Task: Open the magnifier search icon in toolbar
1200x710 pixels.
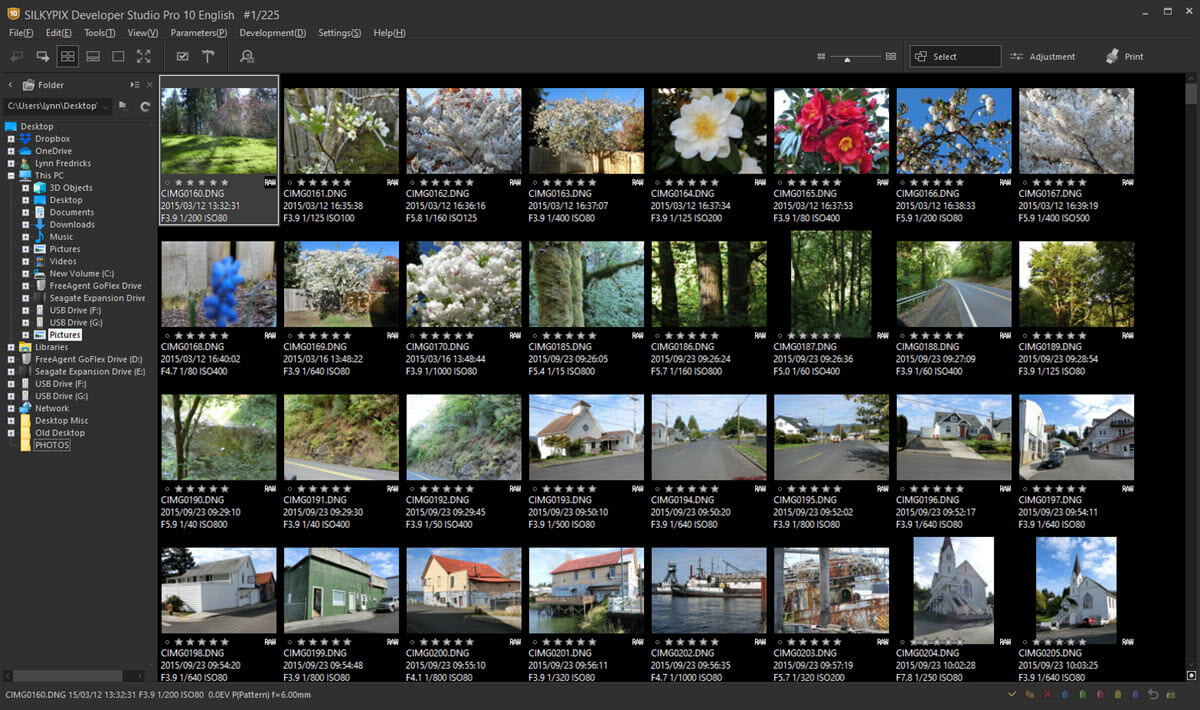Action: tap(247, 57)
